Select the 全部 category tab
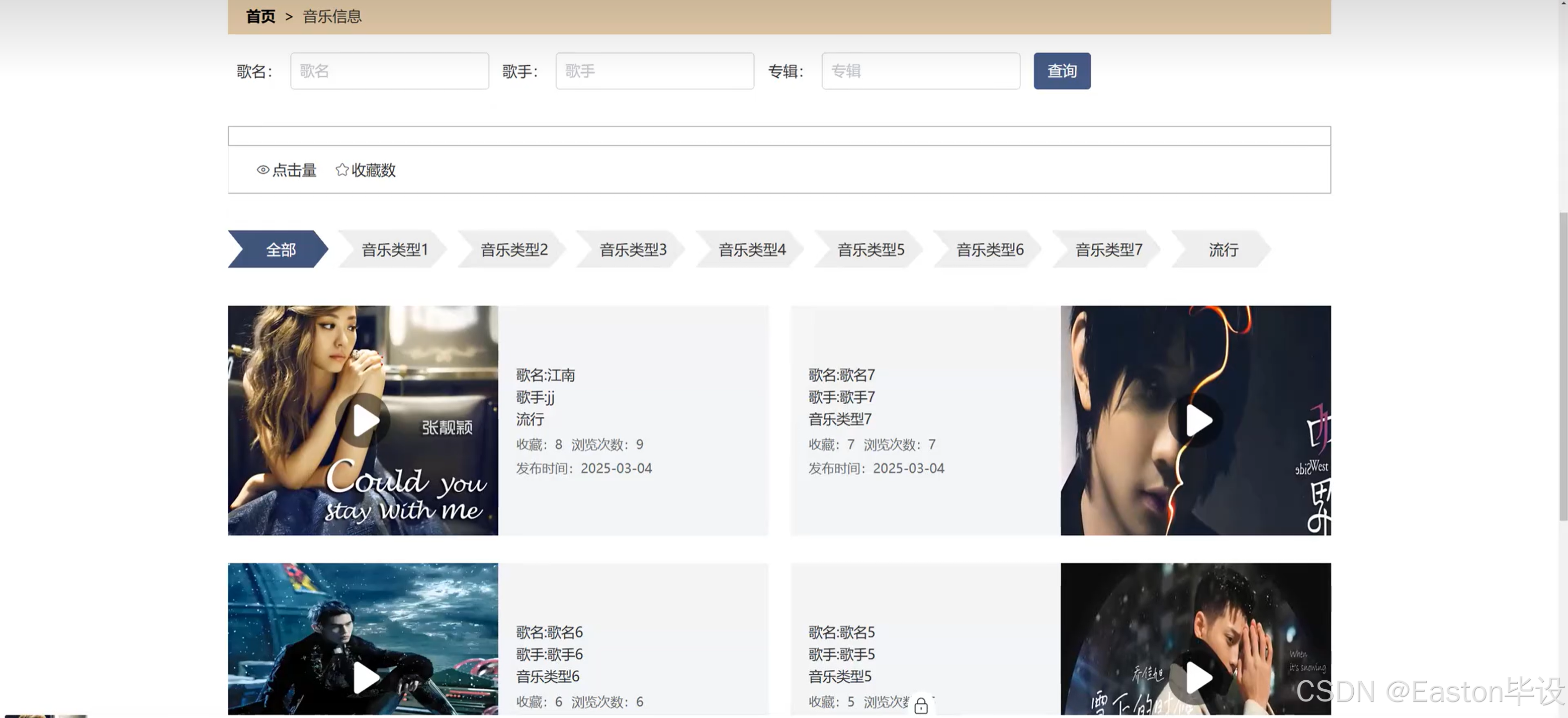The width and height of the screenshot is (1568, 718). (x=280, y=249)
